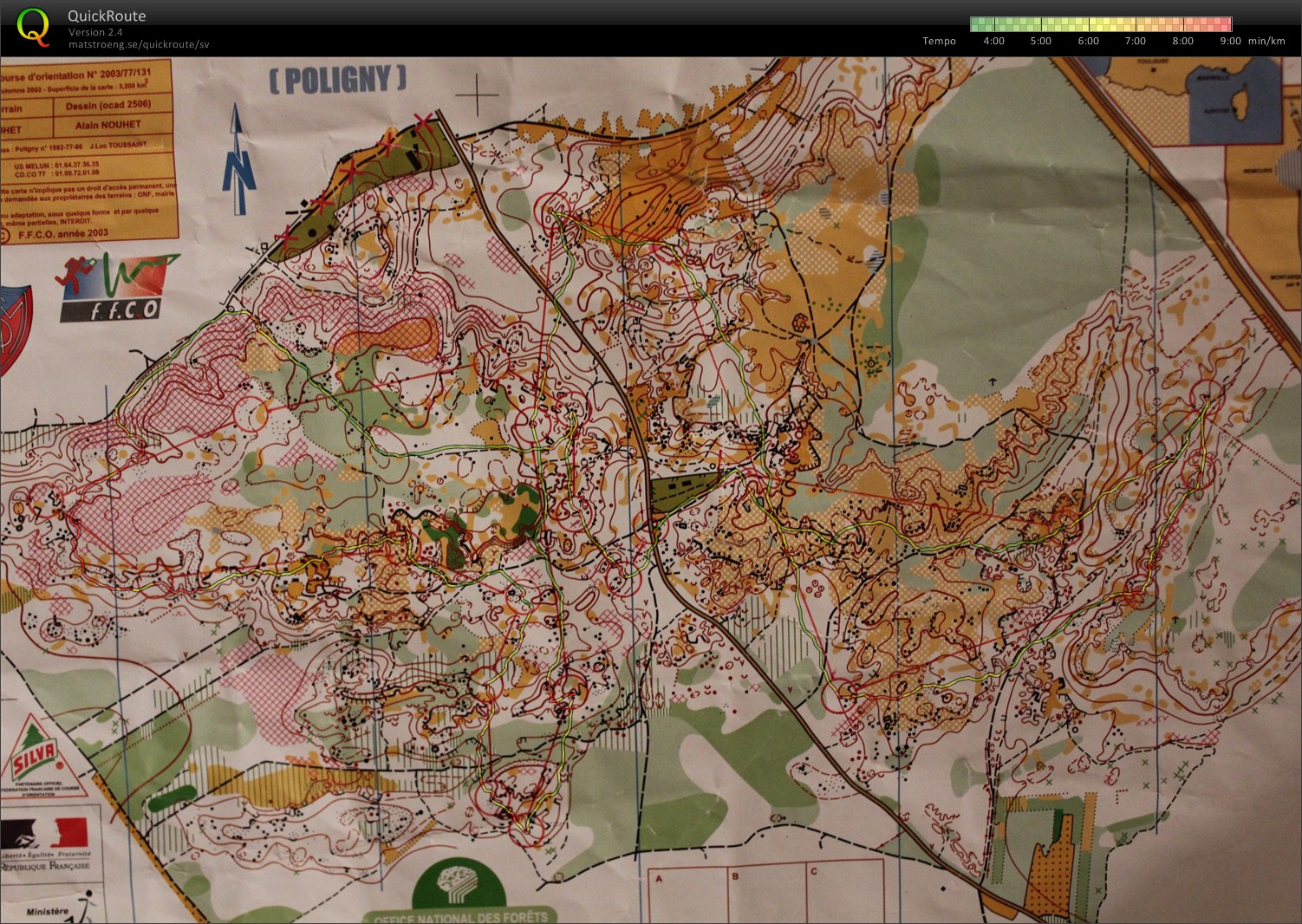Click the 5:00 tempo value
The image size is (1302, 924).
[x=1040, y=41]
